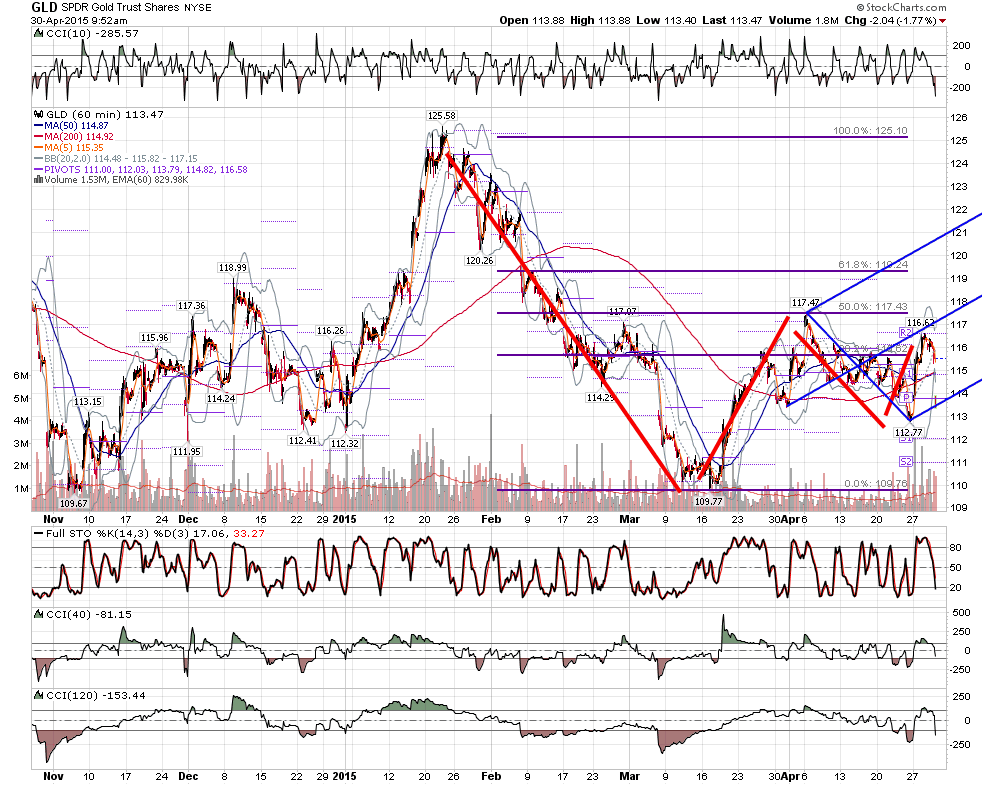
Task: Click the 125.58 peak price label
Action: click(x=442, y=116)
